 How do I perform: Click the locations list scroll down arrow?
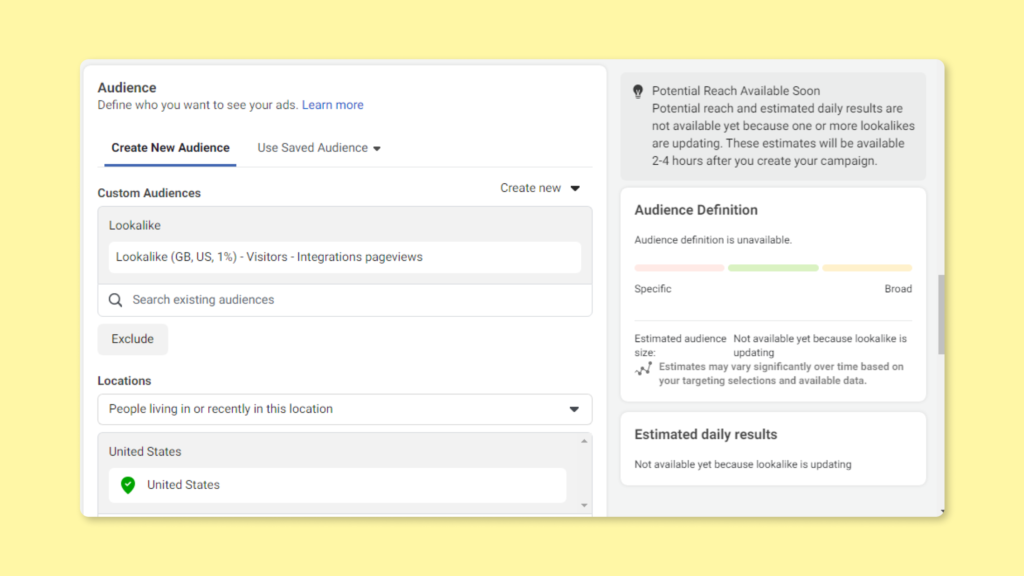(x=584, y=505)
